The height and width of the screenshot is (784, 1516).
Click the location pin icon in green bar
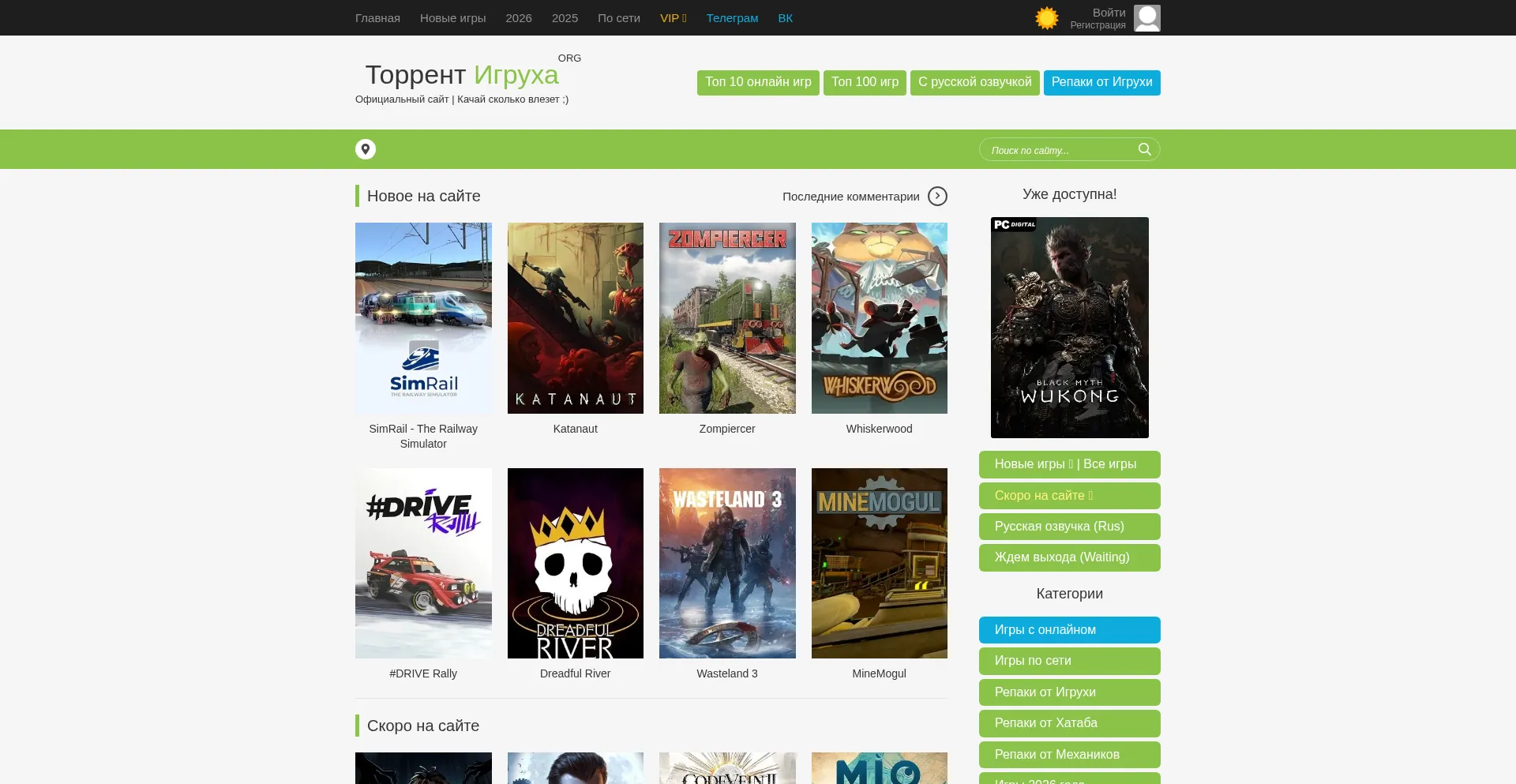[x=366, y=149]
